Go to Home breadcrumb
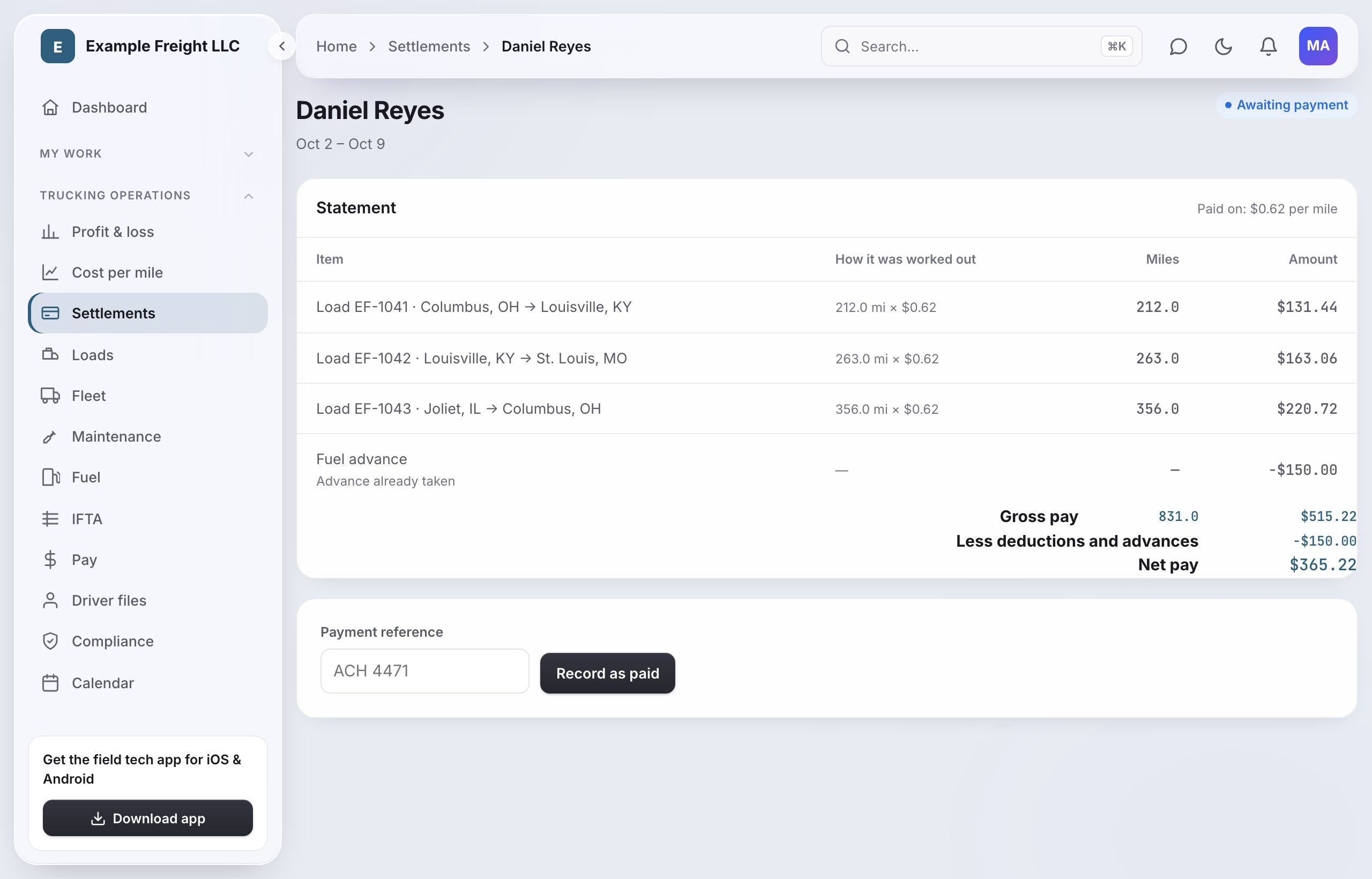Screen dimensions: 1372x879 336,46
